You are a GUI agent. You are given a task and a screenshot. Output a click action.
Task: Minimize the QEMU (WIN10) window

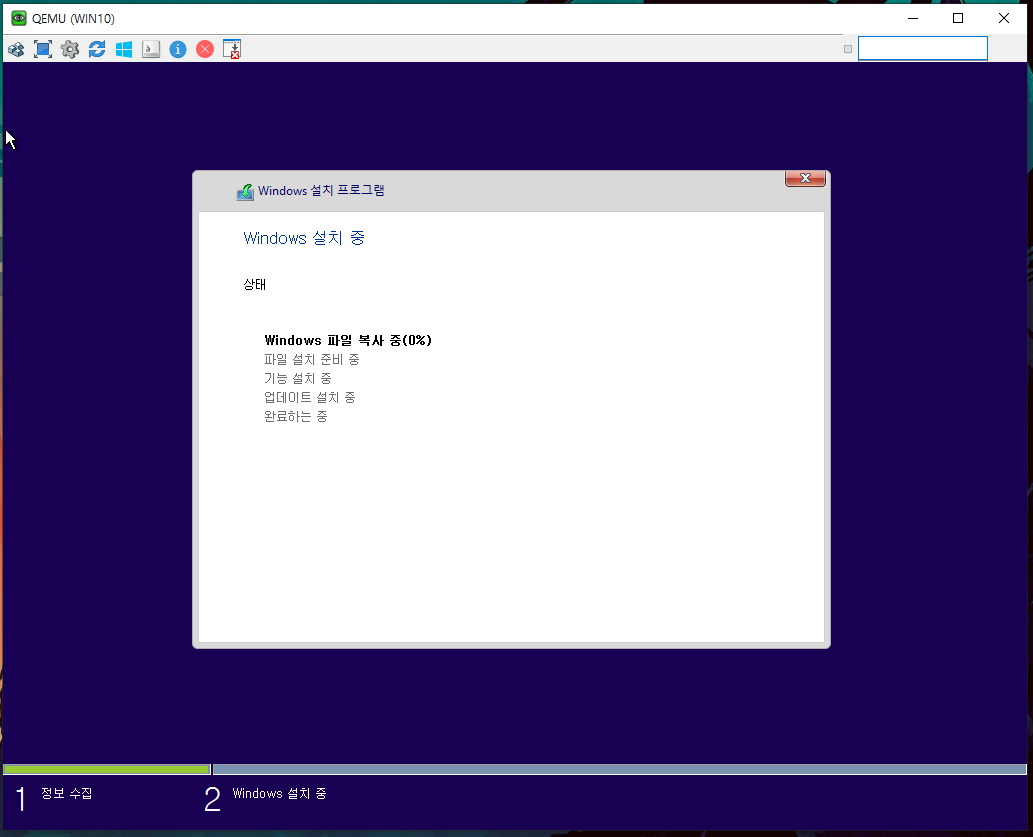(913, 18)
